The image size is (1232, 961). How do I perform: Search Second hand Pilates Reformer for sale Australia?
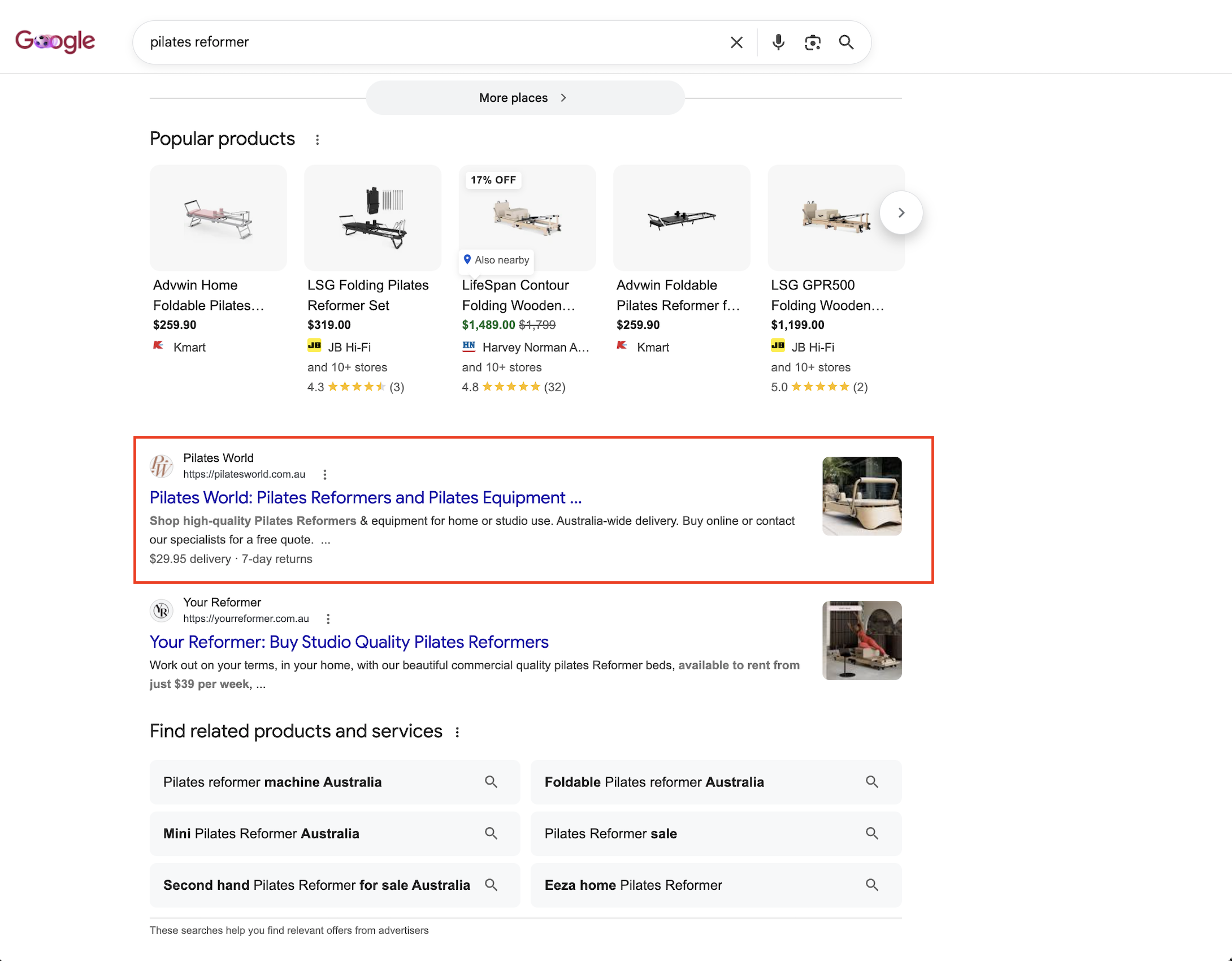coord(335,885)
